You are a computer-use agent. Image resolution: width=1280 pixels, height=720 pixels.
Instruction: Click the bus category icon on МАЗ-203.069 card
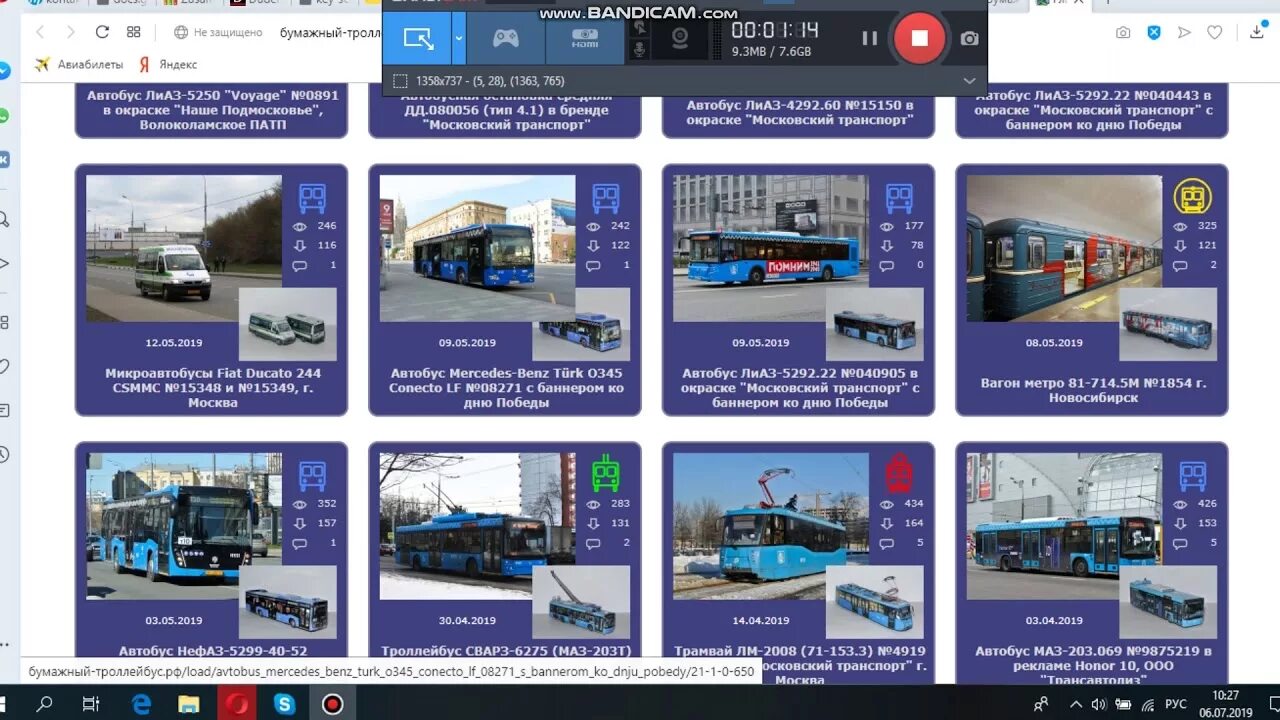pos(1192,475)
